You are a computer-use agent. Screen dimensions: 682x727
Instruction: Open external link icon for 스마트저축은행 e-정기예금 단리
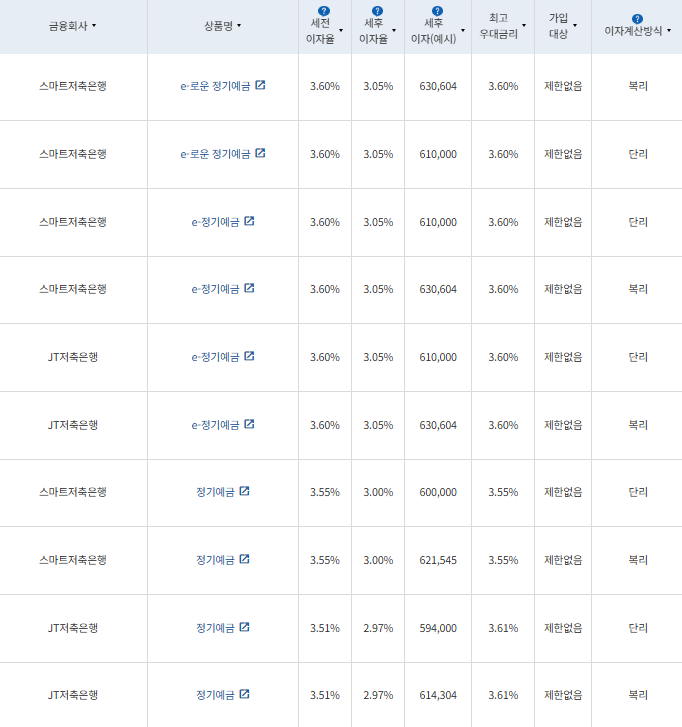tap(249, 221)
